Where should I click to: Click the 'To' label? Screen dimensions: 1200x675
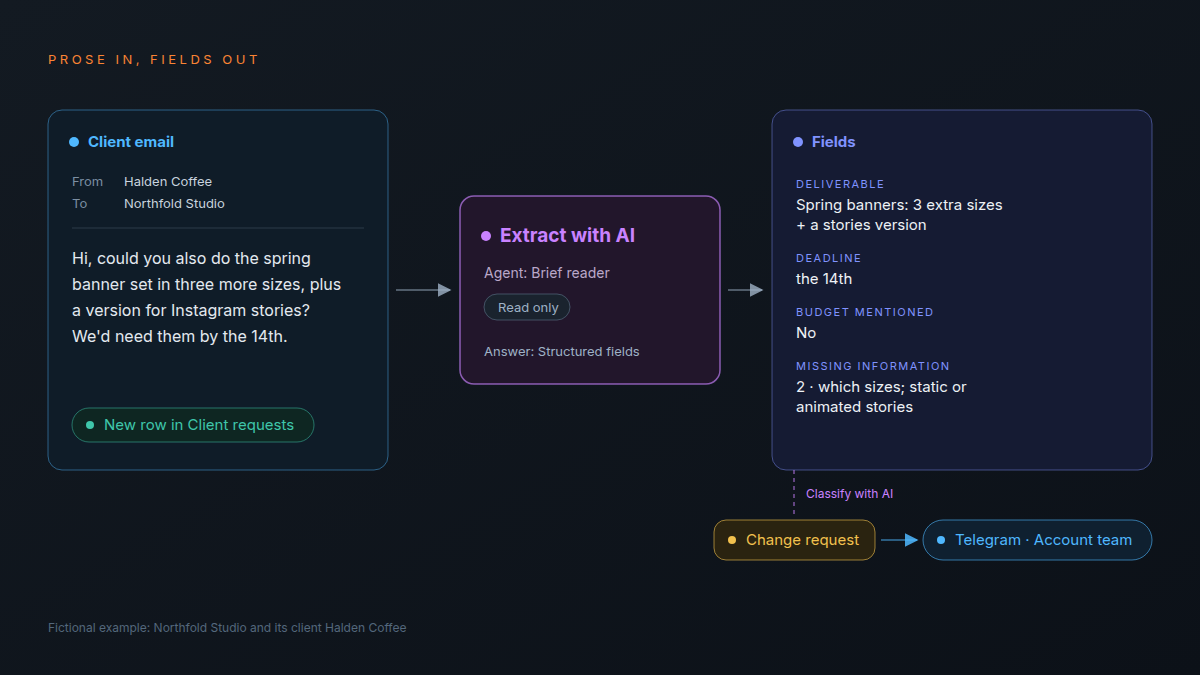point(79,204)
